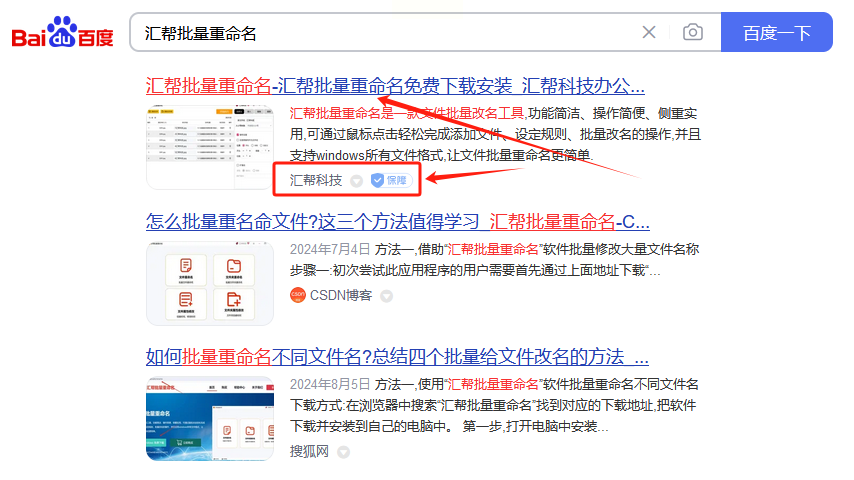854x480 pixels.
Task: Open the 汇帮批量重命名免费下载安装 result title
Action: 395,86
